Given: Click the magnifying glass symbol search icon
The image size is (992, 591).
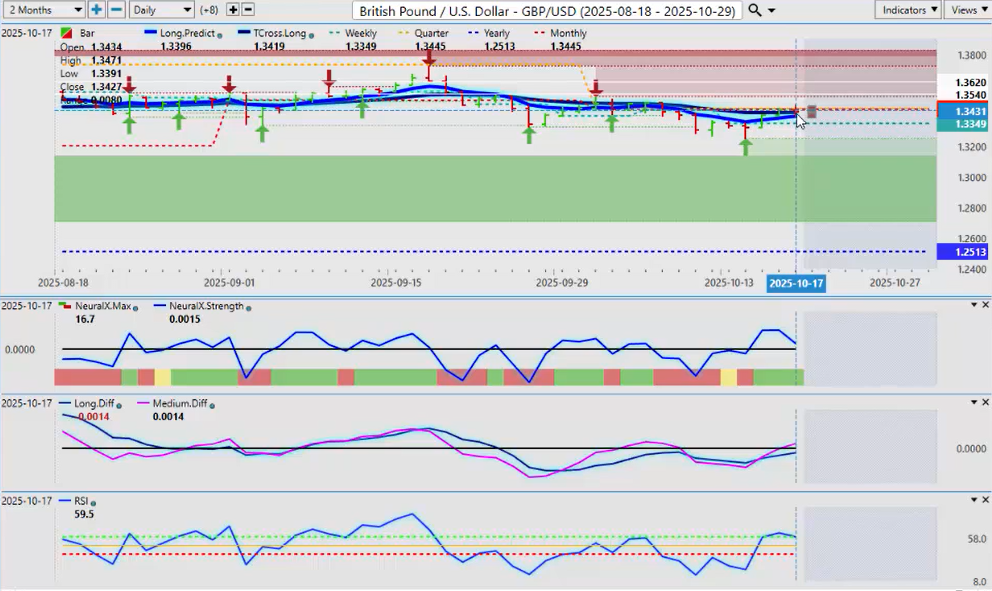Looking at the screenshot, I should click(755, 10).
